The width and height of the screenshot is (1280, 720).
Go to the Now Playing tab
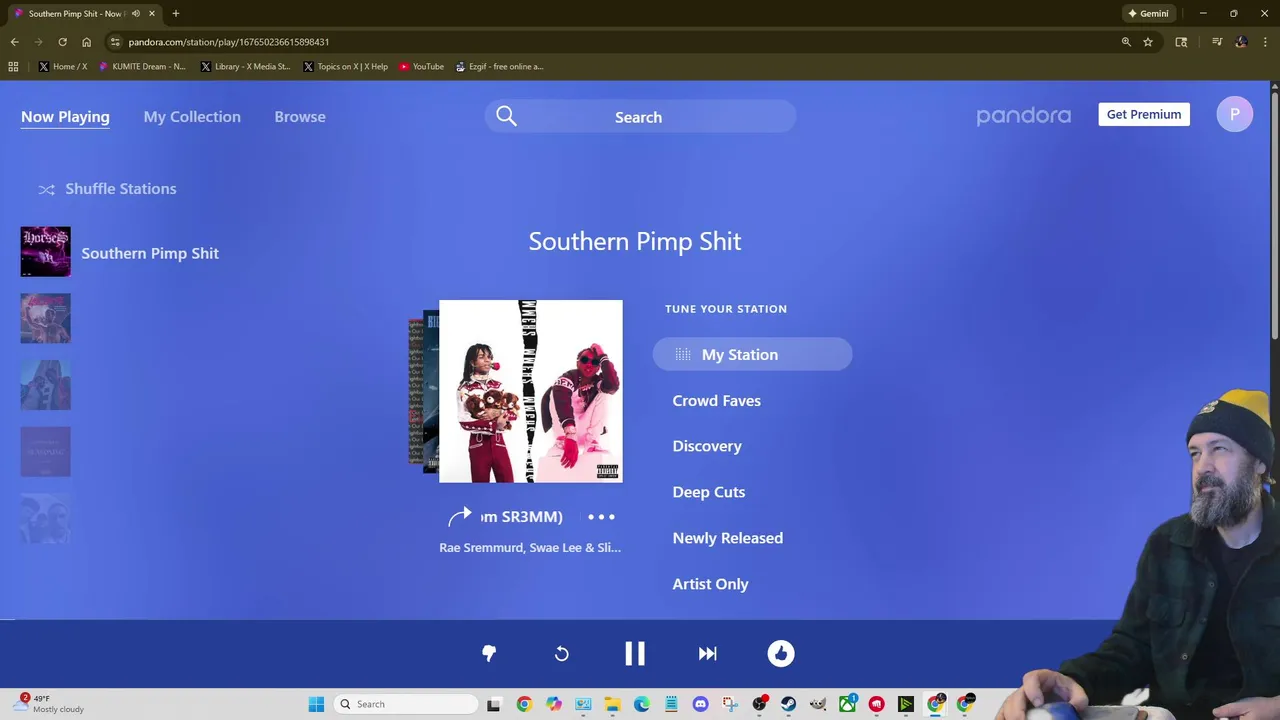(x=65, y=117)
